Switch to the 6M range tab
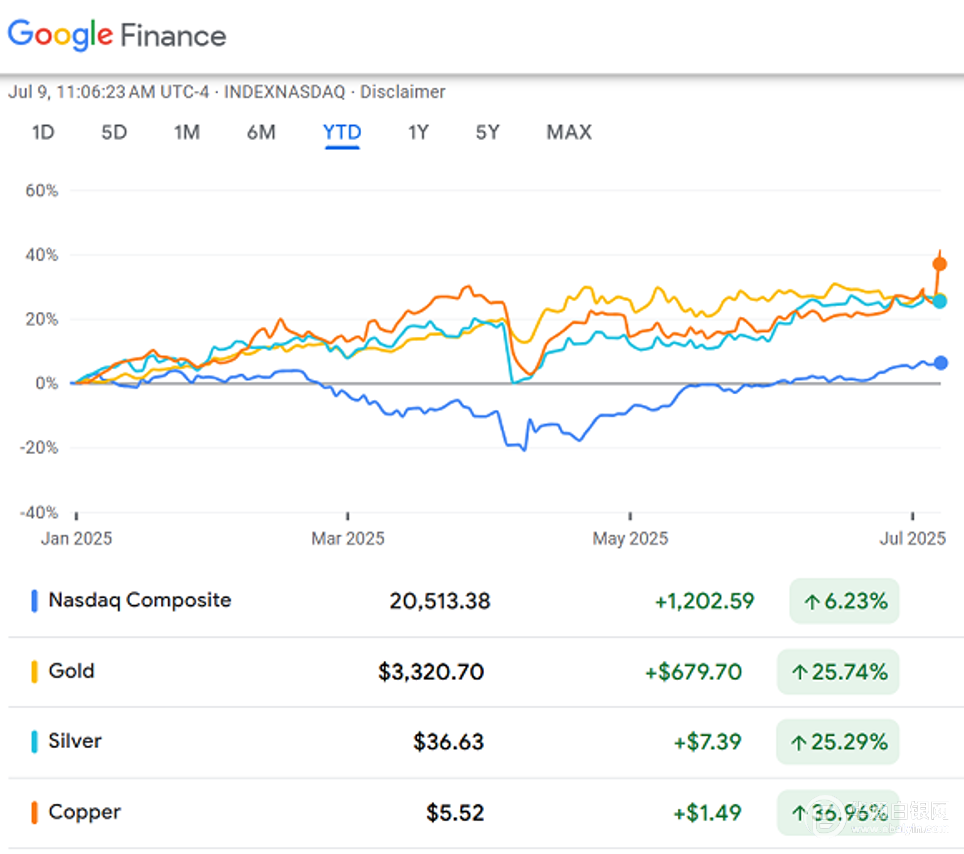This screenshot has width=964, height=854. (261, 132)
